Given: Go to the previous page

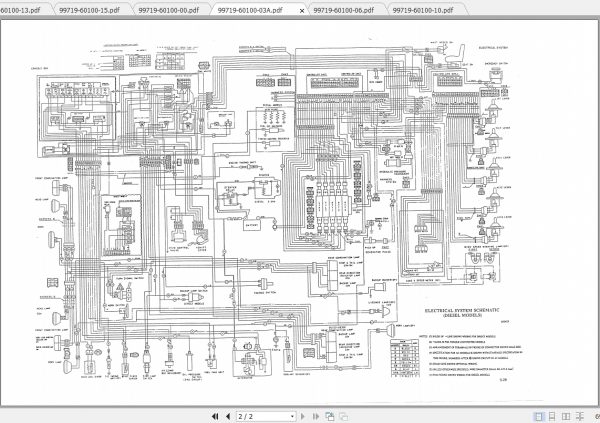Looking at the screenshot, I should pyautogui.click(x=228, y=416).
